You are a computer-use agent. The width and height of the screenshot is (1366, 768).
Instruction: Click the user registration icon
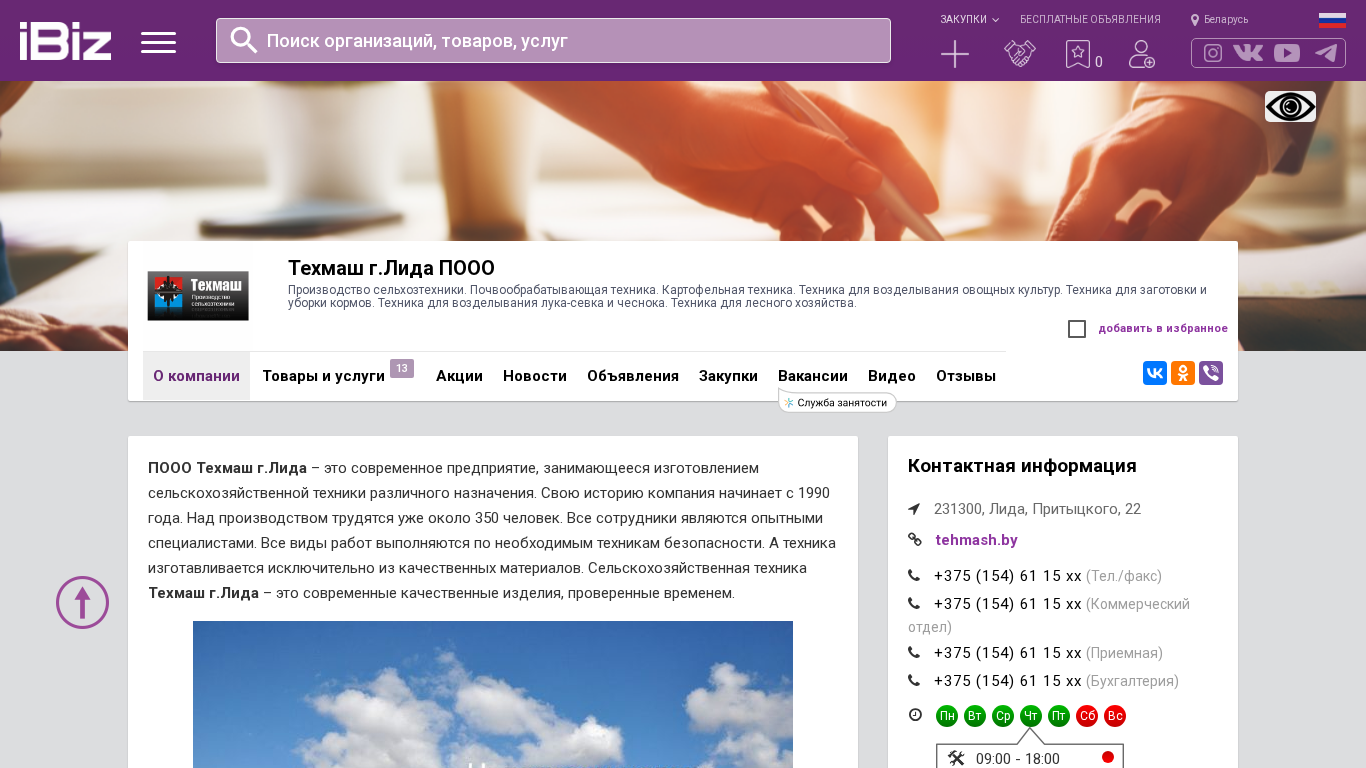click(1141, 54)
